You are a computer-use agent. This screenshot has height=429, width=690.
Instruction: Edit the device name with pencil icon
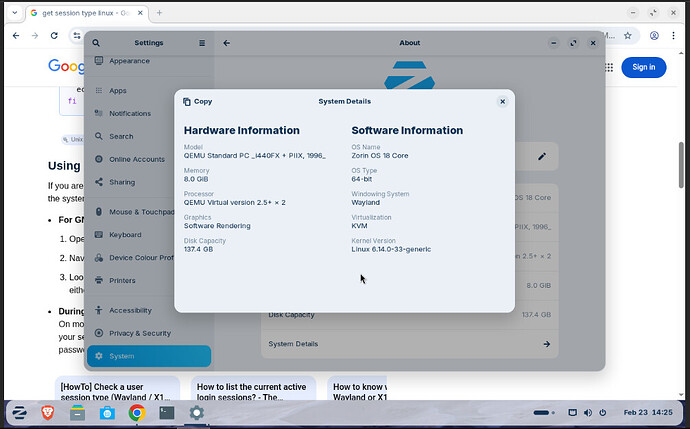(x=542, y=156)
